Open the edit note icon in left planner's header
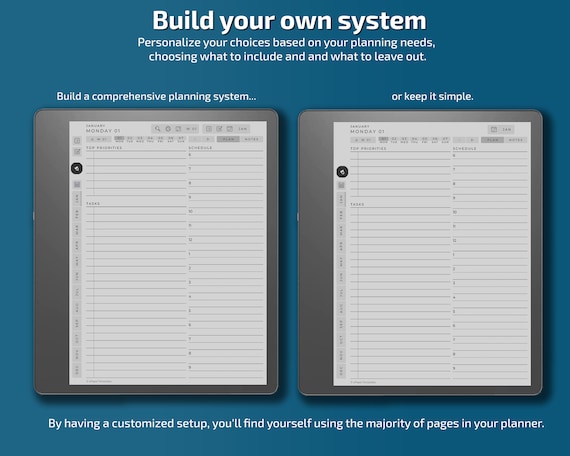570x456 pixels. 219,129
